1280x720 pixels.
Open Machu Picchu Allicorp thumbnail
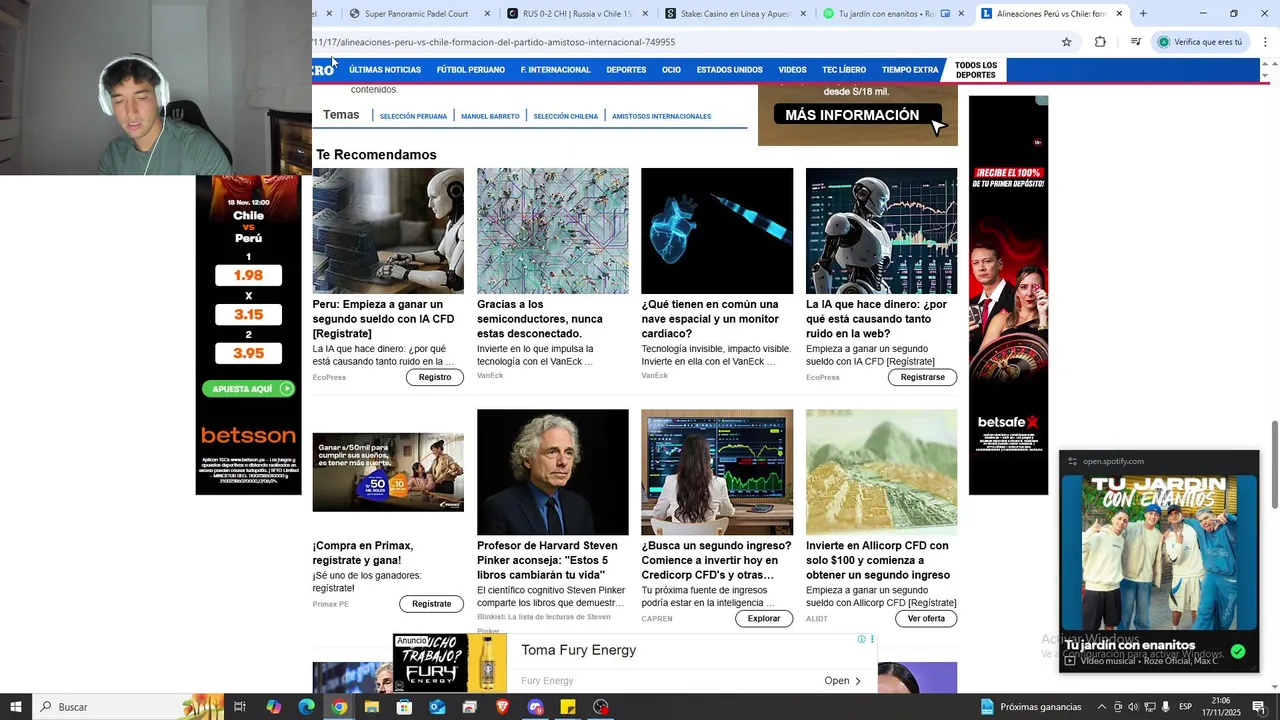[881, 472]
